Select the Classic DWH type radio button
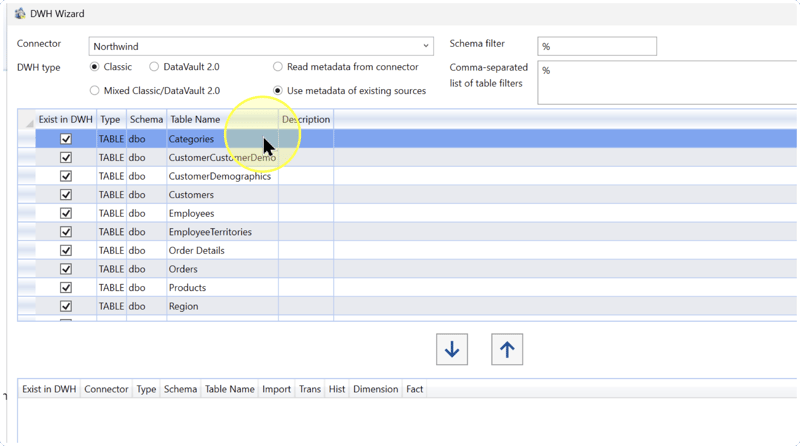This screenshot has height=446, width=800. tap(94, 67)
